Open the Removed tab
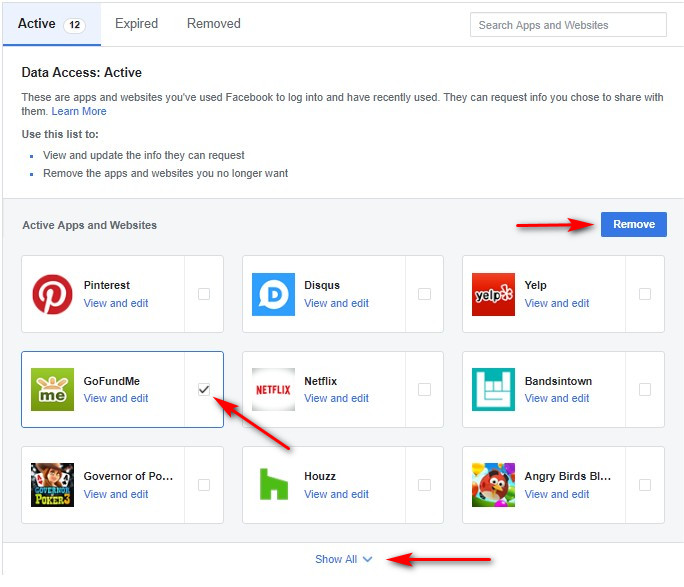The width and height of the screenshot is (684, 587). click(x=214, y=24)
